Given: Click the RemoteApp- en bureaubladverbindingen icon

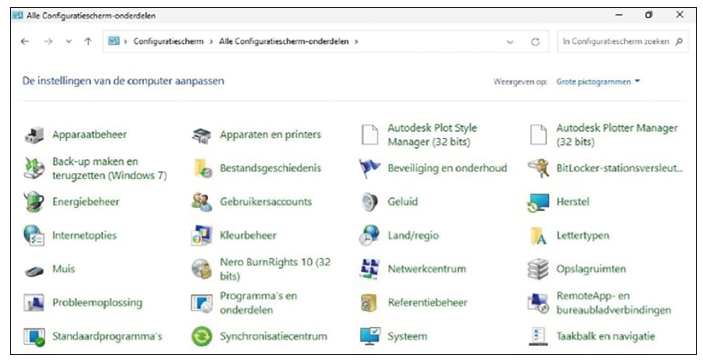Looking at the screenshot, I should pyautogui.click(x=538, y=303).
